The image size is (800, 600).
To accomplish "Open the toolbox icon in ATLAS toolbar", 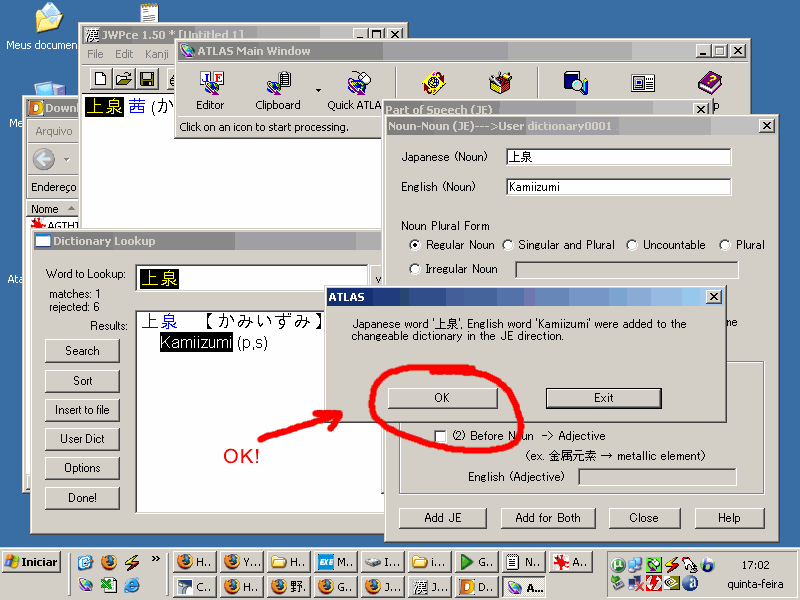I will point(500,83).
